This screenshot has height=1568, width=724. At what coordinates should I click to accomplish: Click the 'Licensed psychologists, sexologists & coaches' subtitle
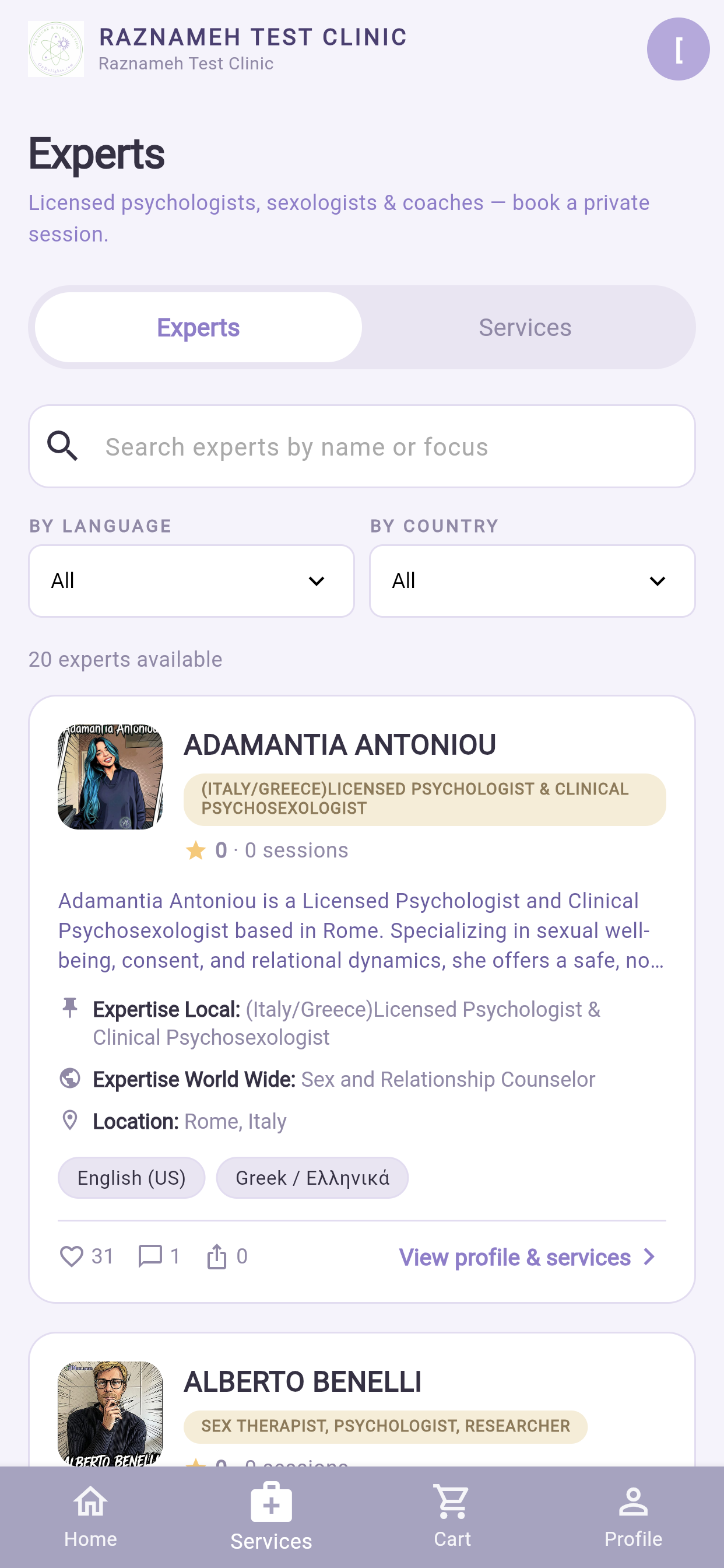point(339,218)
